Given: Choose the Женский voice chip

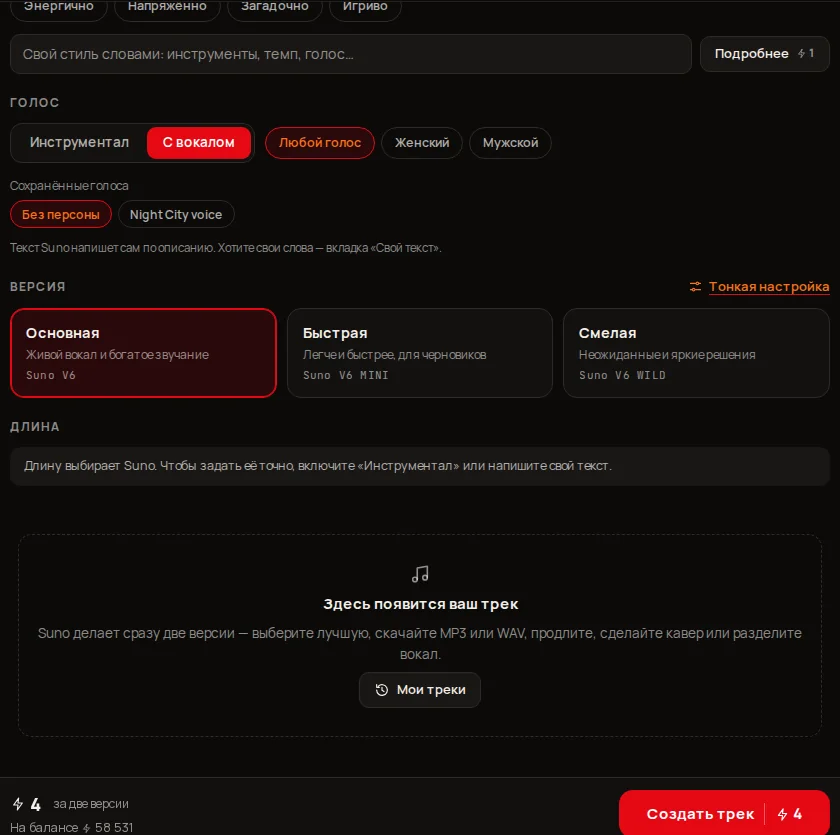Looking at the screenshot, I should tap(422, 143).
